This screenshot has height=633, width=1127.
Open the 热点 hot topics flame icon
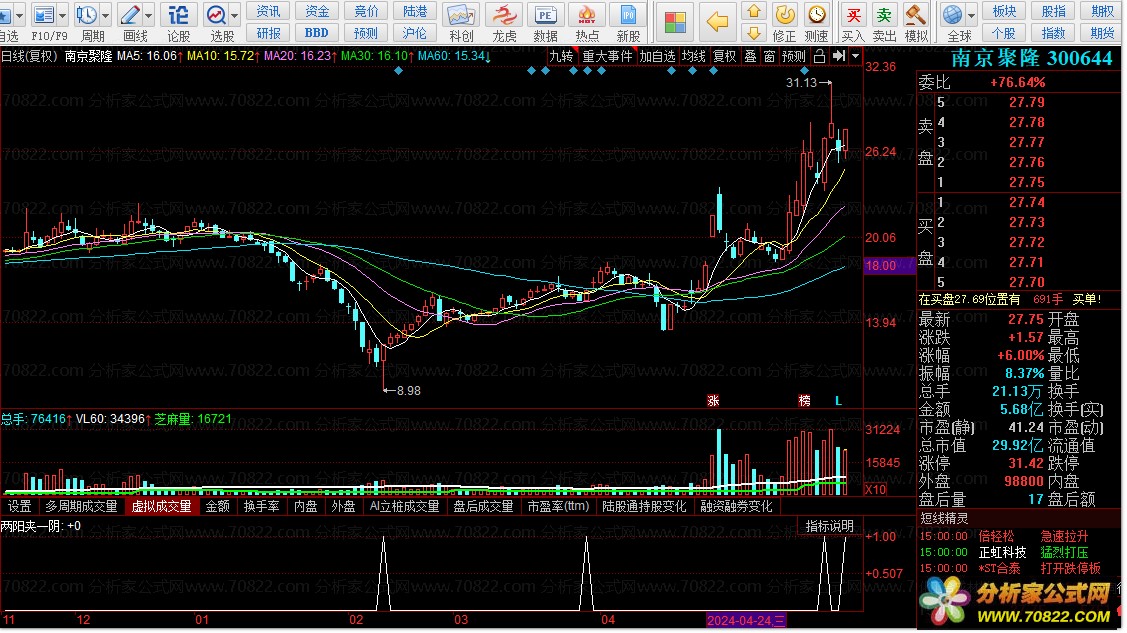click(x=587, y=15)
